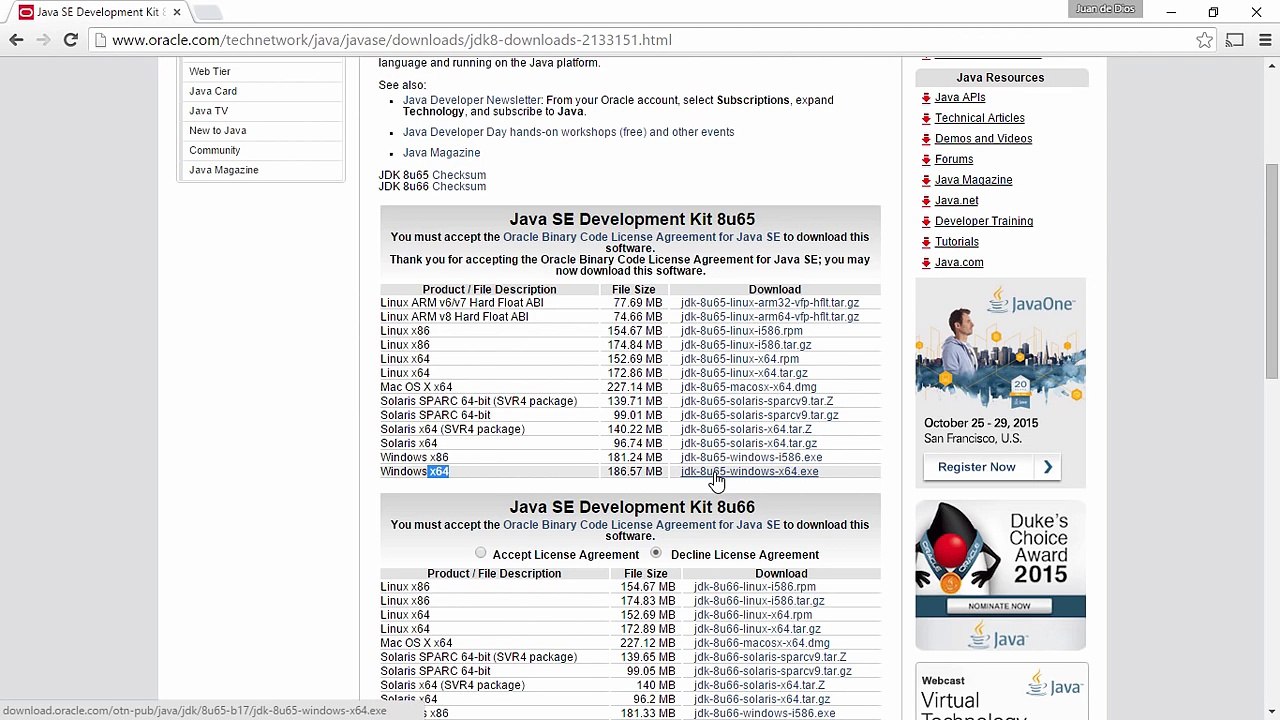Viewport: 1280px width, 720px height.
Task: Download jdk-8u65-linux-i586.rpm
Action: point(742,331)
